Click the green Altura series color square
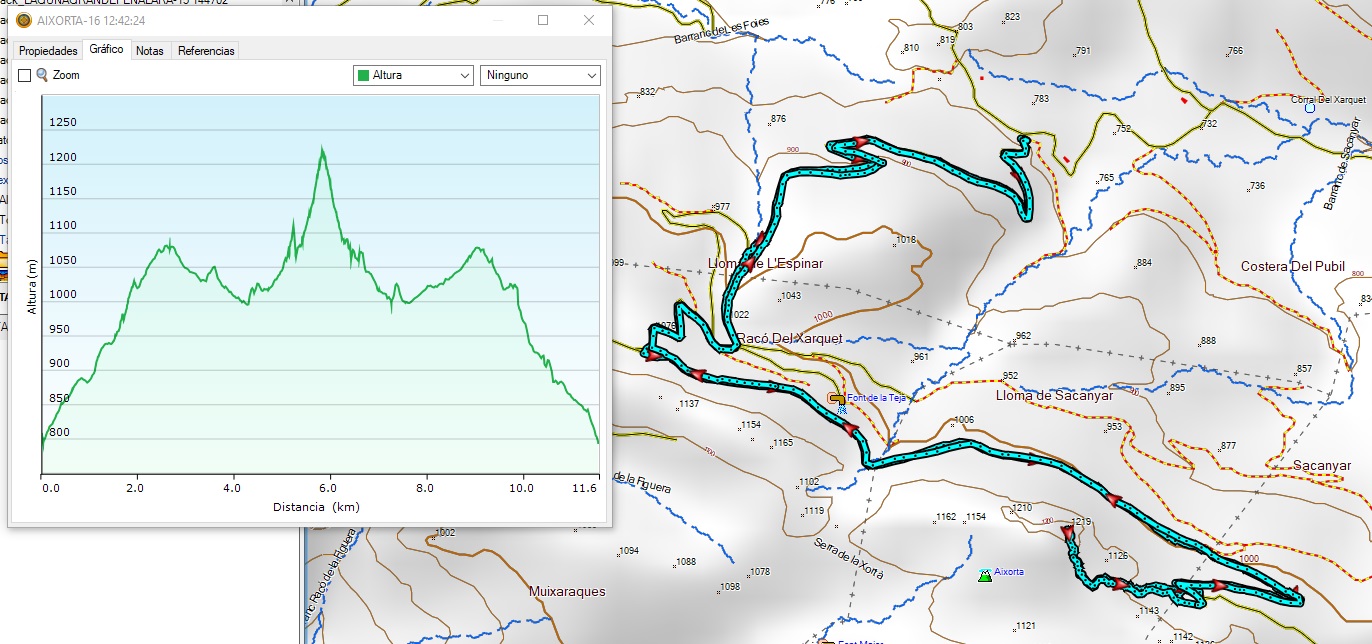This screenshot has height=644, width=1372. 364,75
